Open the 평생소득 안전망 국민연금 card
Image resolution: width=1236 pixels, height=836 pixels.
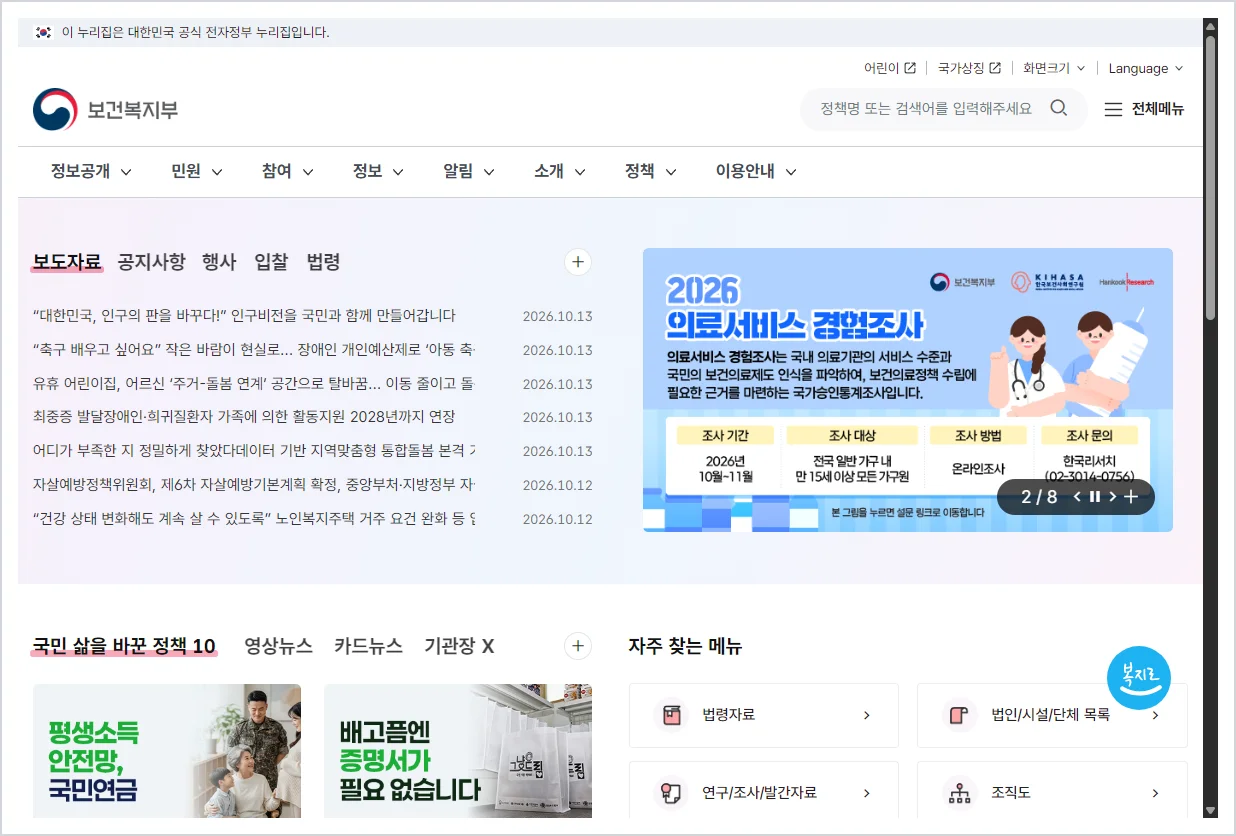click(167, 751)
